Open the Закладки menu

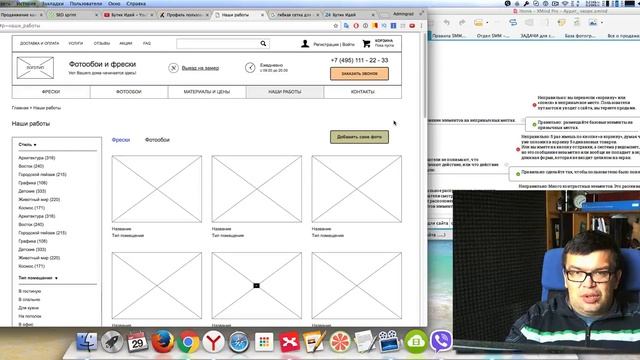click(x=53, y=4)
